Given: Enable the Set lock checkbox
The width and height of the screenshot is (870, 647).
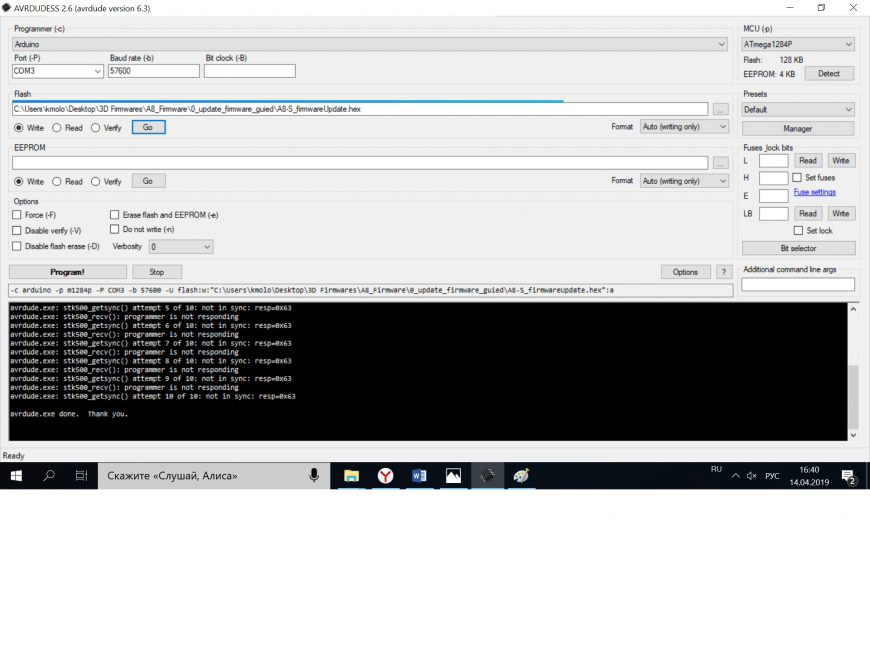Looking at the screenshot, I should (x=798, y=230).
